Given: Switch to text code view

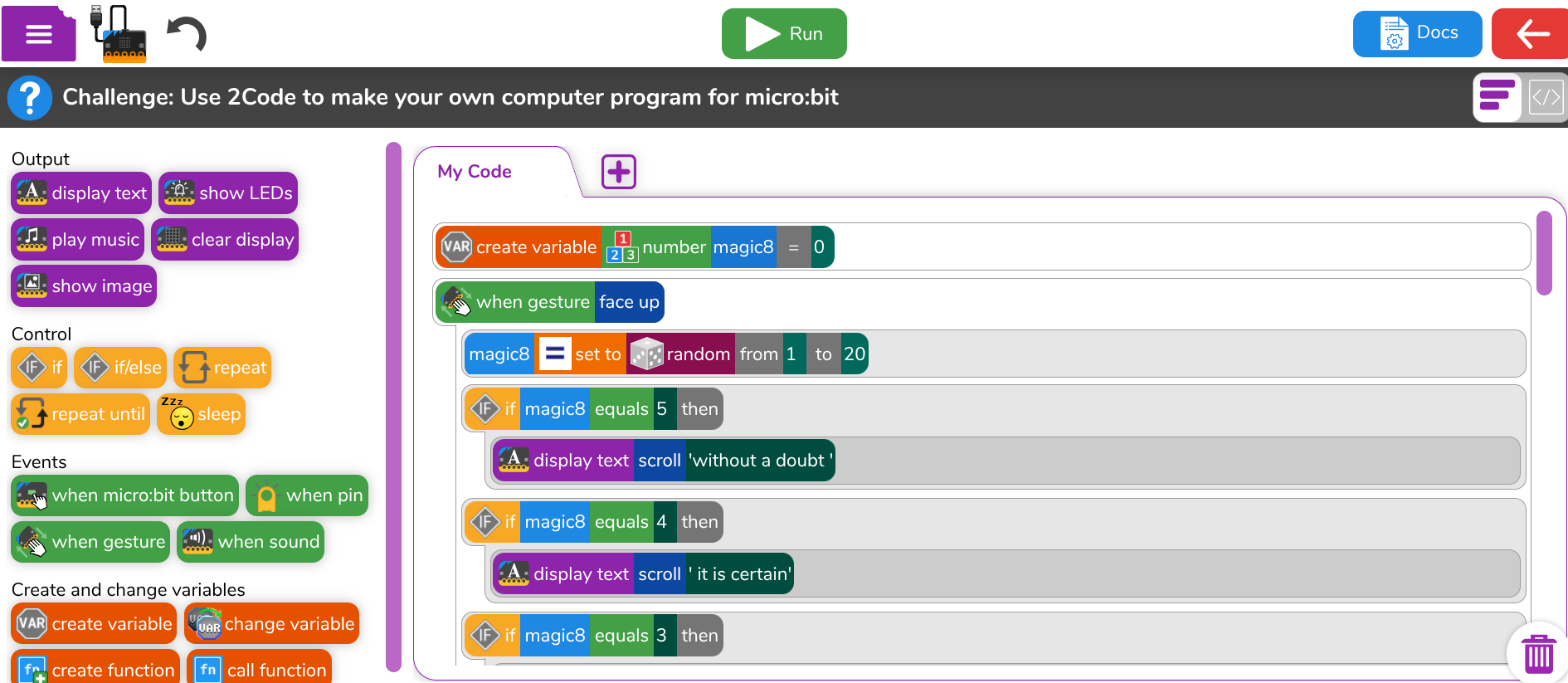Looking at the screenshot, I should (1546, 97).
